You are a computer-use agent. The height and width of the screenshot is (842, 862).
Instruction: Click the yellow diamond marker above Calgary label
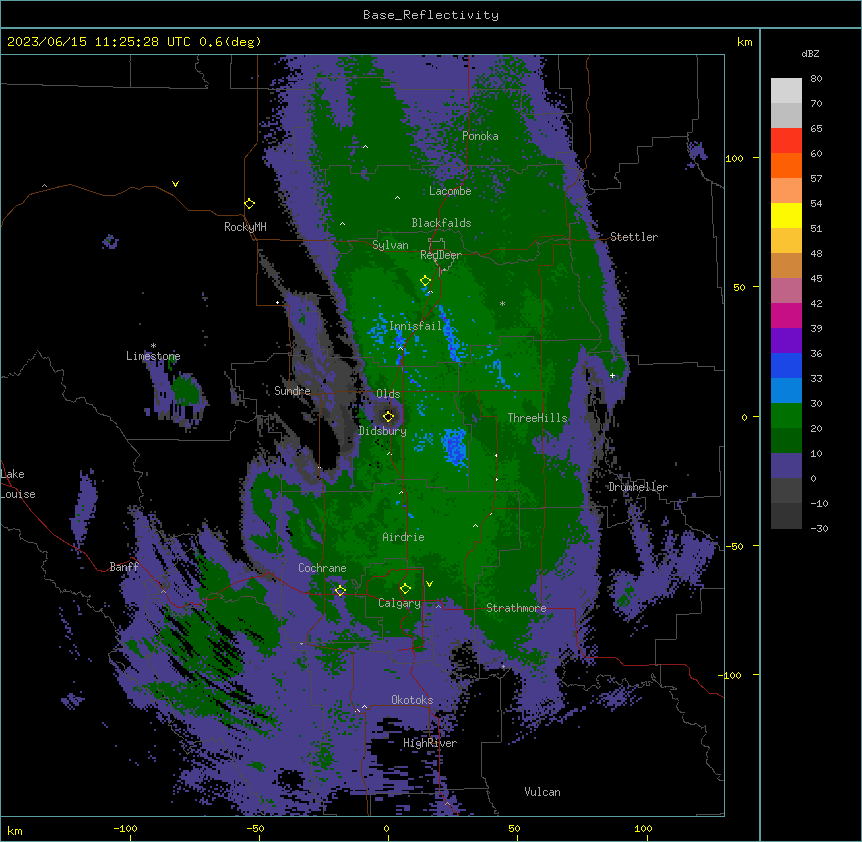coord(405,589)
